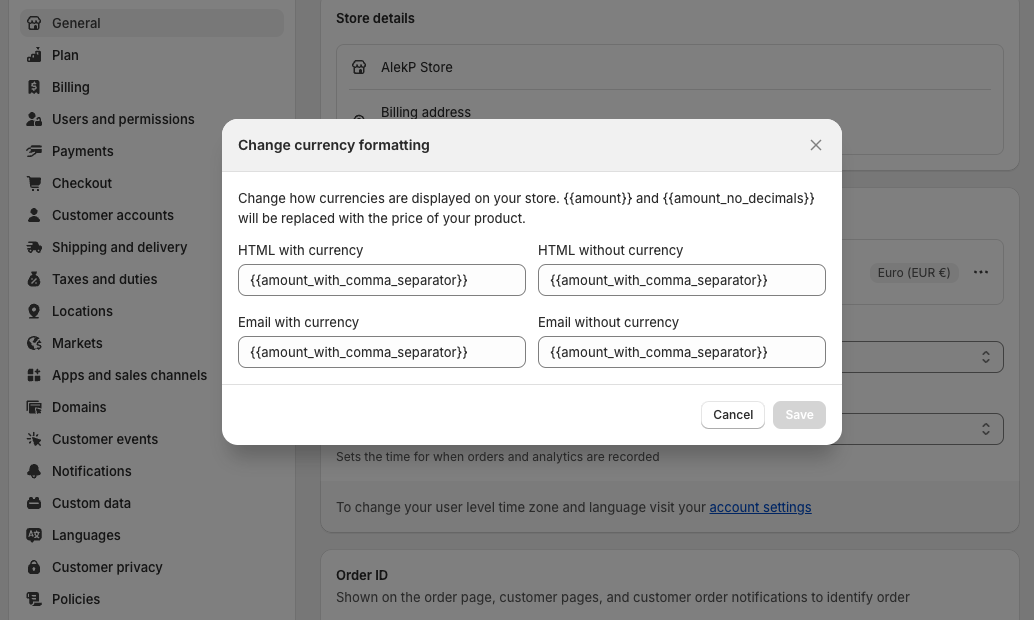Click the Euro (EUR €) currency badge
Image resolution: width=1034 pixels, height=620 pixels.
pos(913,272)
